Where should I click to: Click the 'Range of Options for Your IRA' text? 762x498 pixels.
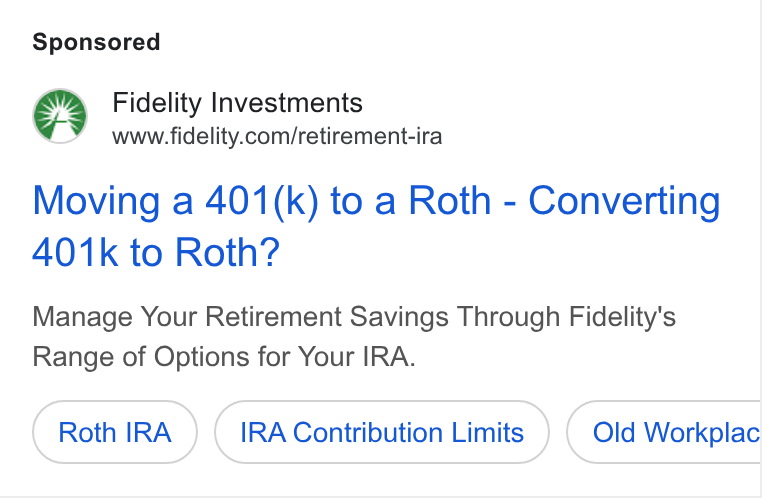point(224,357)
